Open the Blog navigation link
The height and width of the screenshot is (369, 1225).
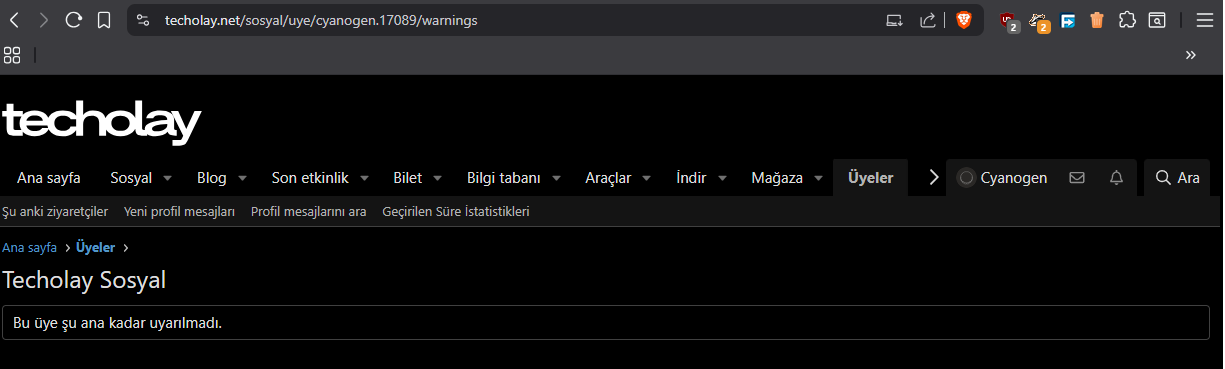tap(212, 178)
